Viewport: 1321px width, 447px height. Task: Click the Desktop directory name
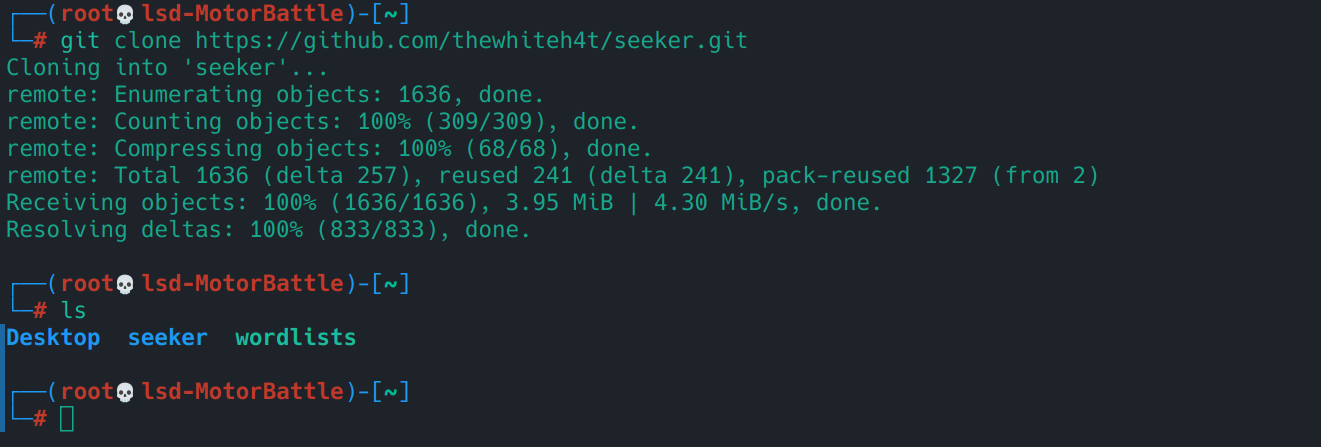(53, 338)
